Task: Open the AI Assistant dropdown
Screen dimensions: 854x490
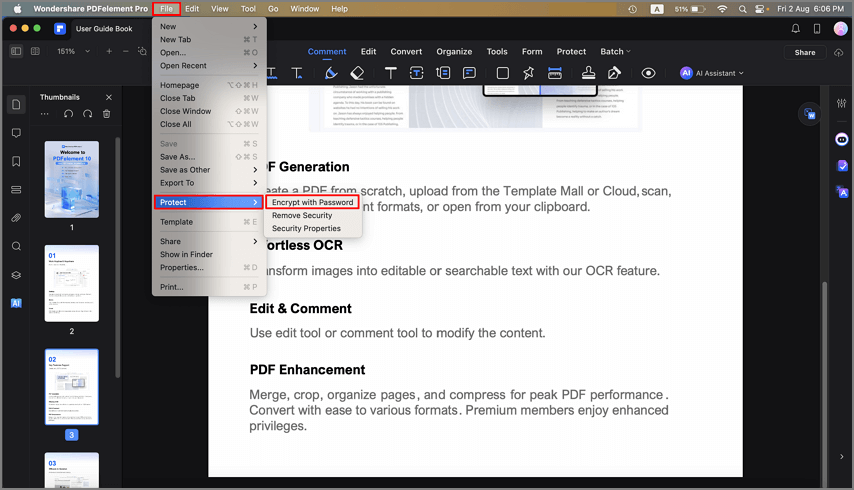Action: point(712,73)
